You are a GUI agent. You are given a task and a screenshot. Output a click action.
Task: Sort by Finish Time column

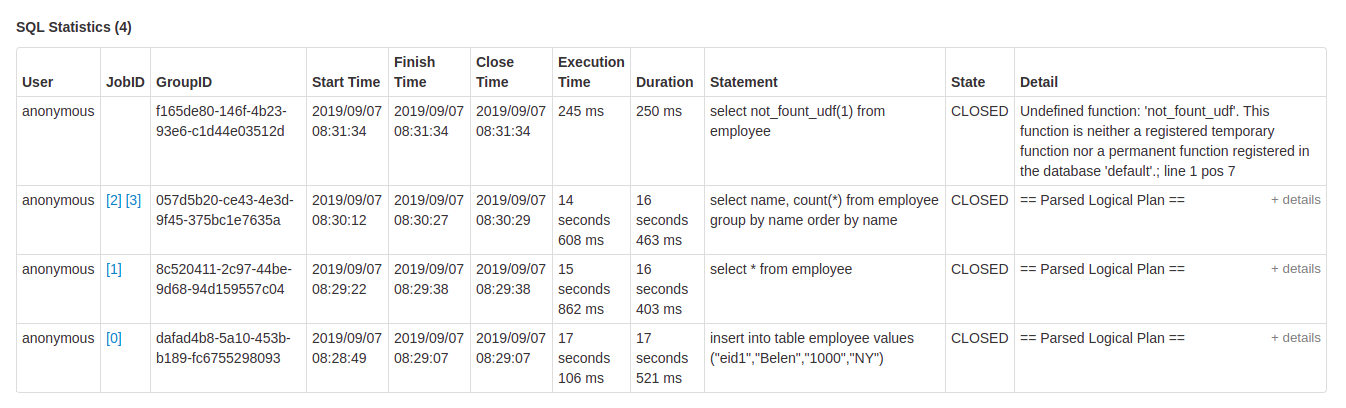415,72
